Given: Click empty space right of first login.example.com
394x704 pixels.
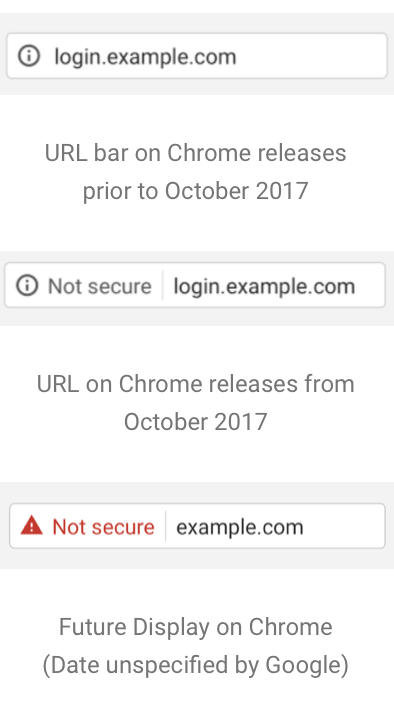Looking at the screenshot, I should pyautogui.click(x=310, y=56).
